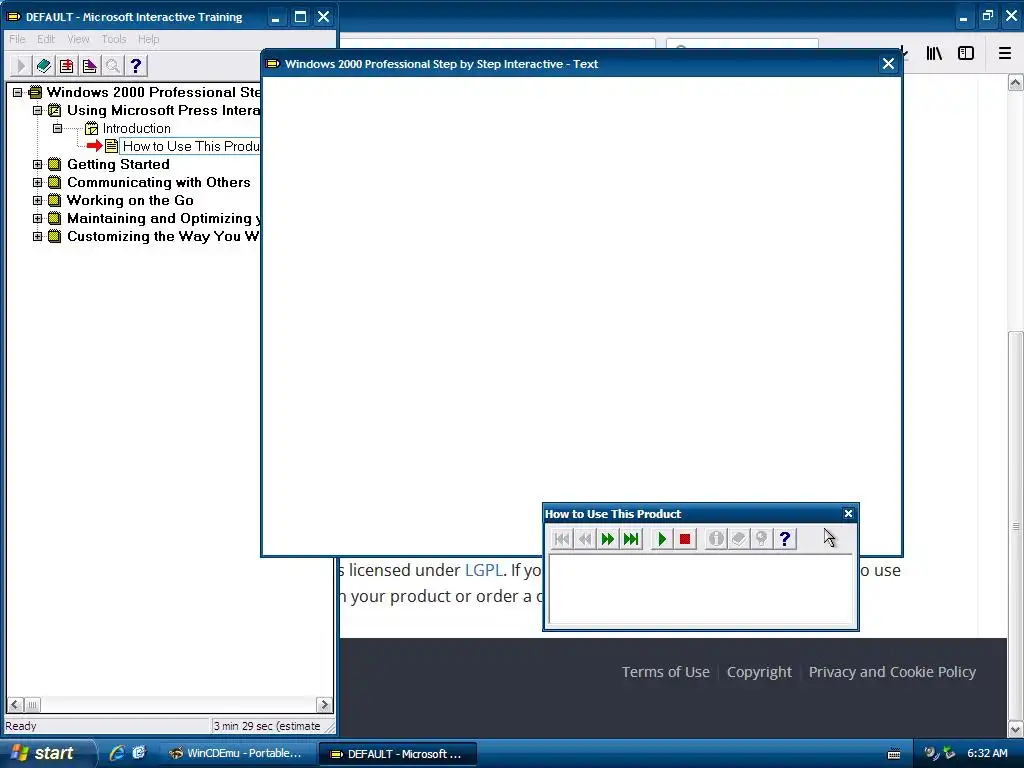Screen dimensions: 1024x768
Task: Click the magnifier search toolbar icon
Action: point(112,65)
